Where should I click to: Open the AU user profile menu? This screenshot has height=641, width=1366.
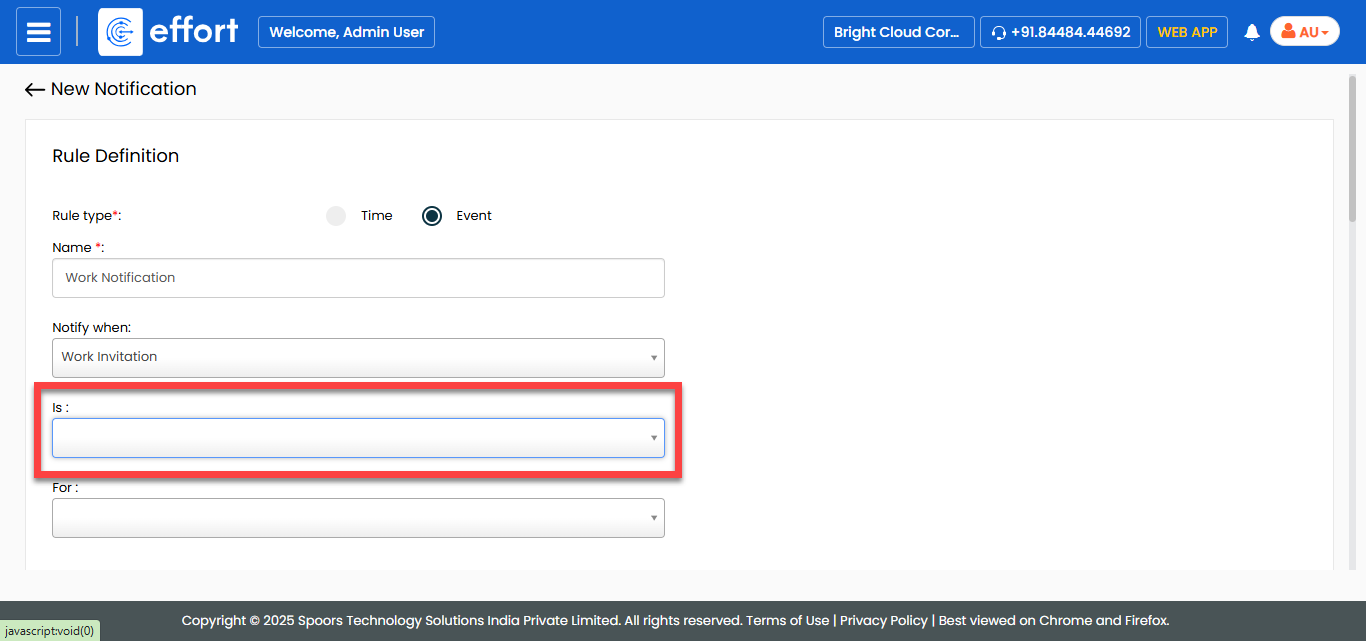coord(1304,32)
